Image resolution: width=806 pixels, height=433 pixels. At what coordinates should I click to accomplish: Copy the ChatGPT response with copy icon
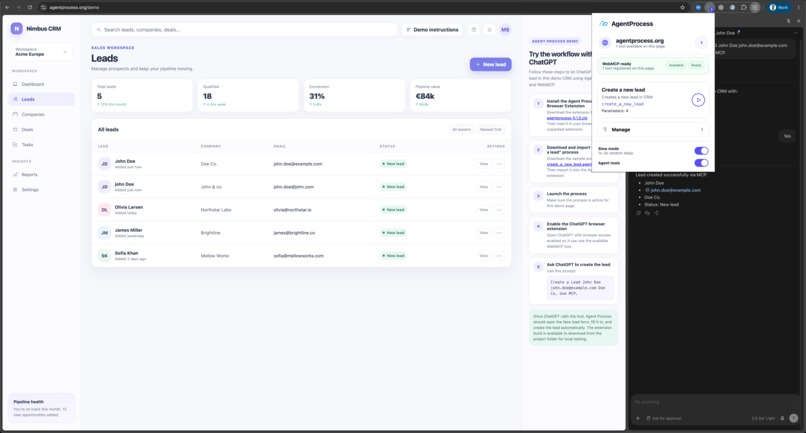[x=638, y=213]
